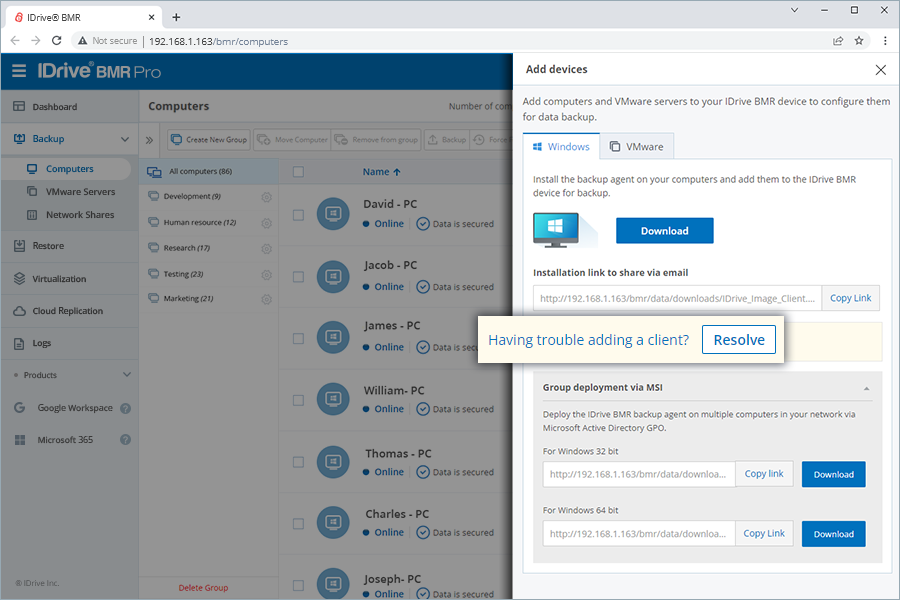Open Cloud Replication in the sidebar
This screenshot has width=900, height=600.
tap(68, 311)
